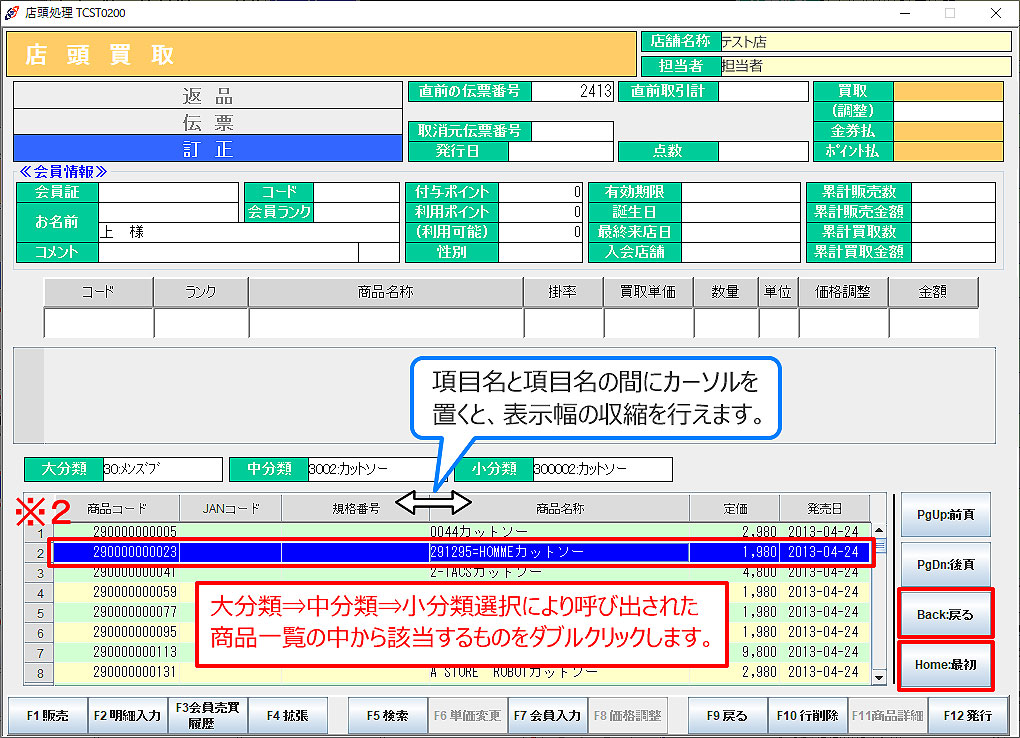Click the 商品コード column header

[117, 508]
